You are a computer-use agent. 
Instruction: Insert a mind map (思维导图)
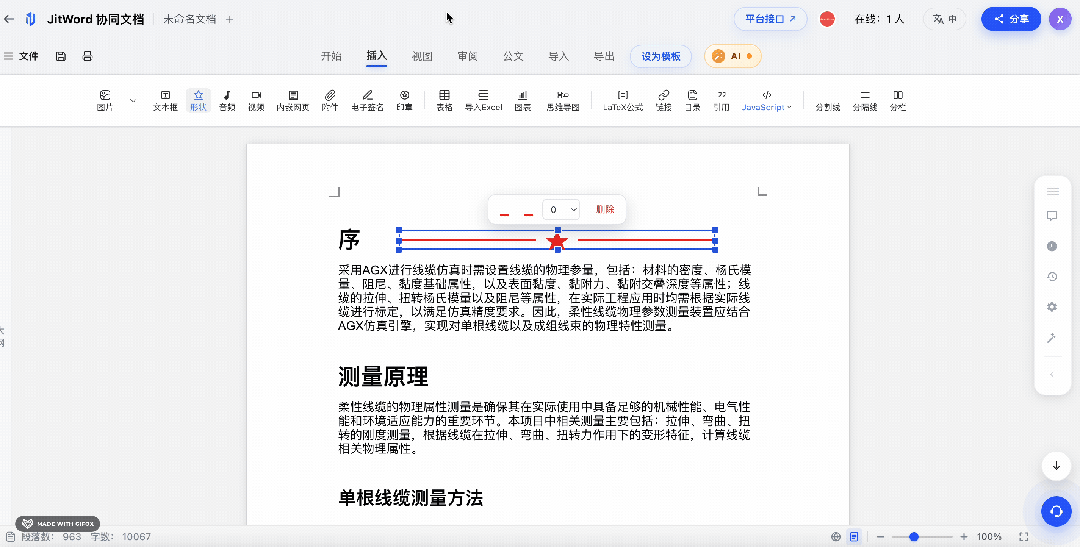[563, 100]
